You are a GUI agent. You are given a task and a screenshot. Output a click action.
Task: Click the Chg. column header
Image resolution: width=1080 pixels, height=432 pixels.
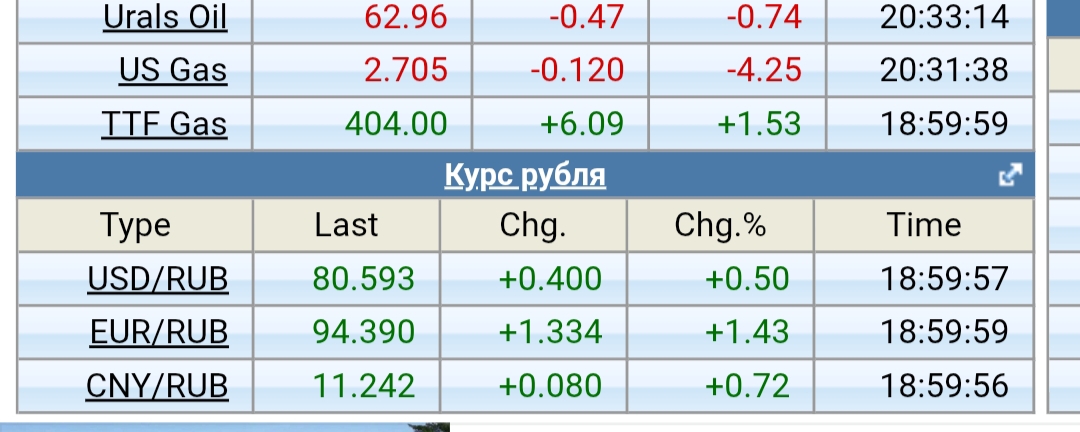(x=533, y=226)
